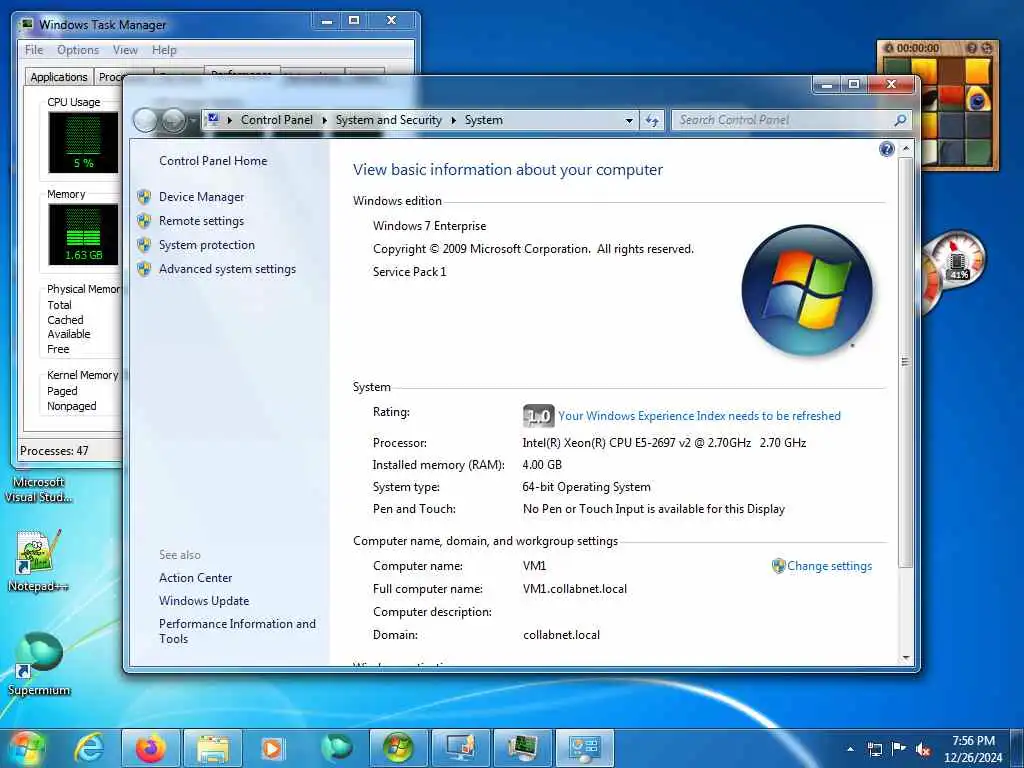The width and height of the screenshot is (1024, 768).
Task: Open Control Panel Home link
Action: [x=213, y=161]
